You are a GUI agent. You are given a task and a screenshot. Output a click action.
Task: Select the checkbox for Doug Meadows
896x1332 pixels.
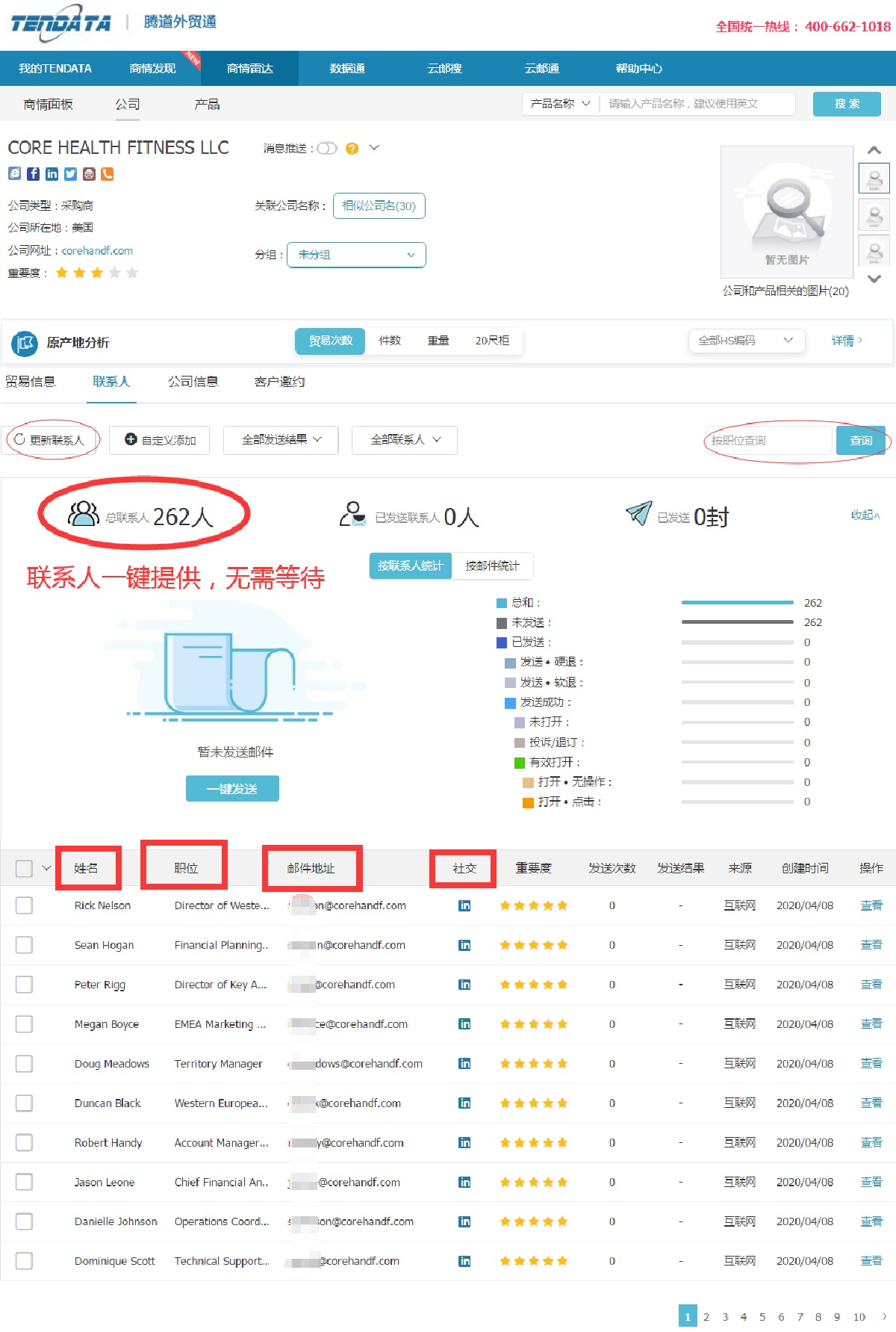click(x=24, y=1064)
